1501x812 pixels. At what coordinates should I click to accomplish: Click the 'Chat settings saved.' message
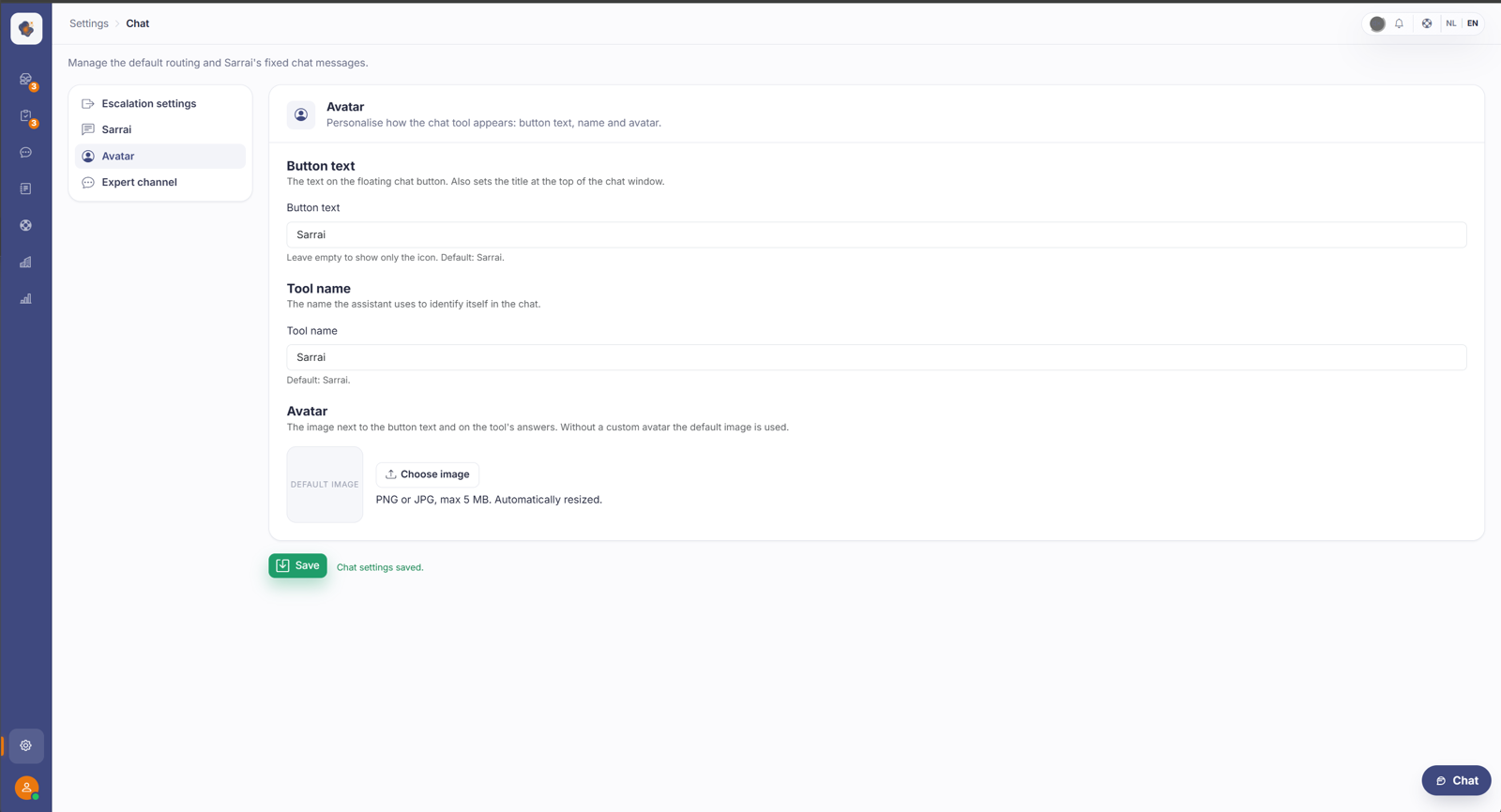coord(380,567)
